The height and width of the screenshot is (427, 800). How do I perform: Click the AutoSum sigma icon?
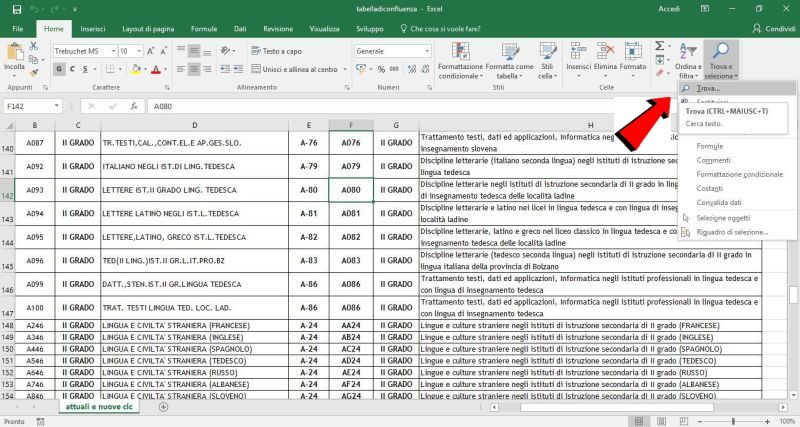[661, 46]
